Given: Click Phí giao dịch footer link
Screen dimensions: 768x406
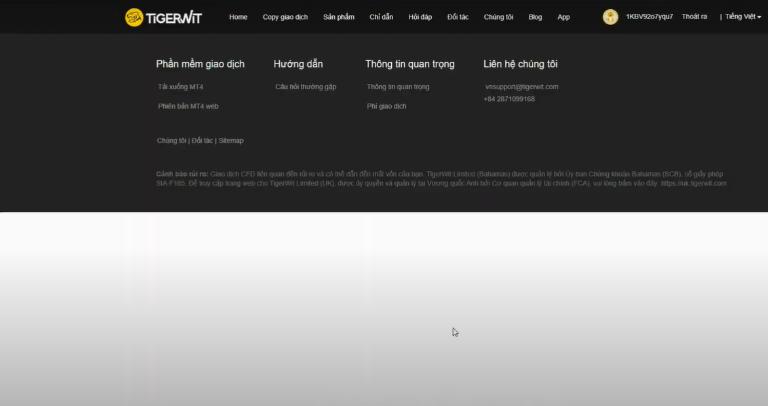Looking at the screenshot, I should point(387,106).
